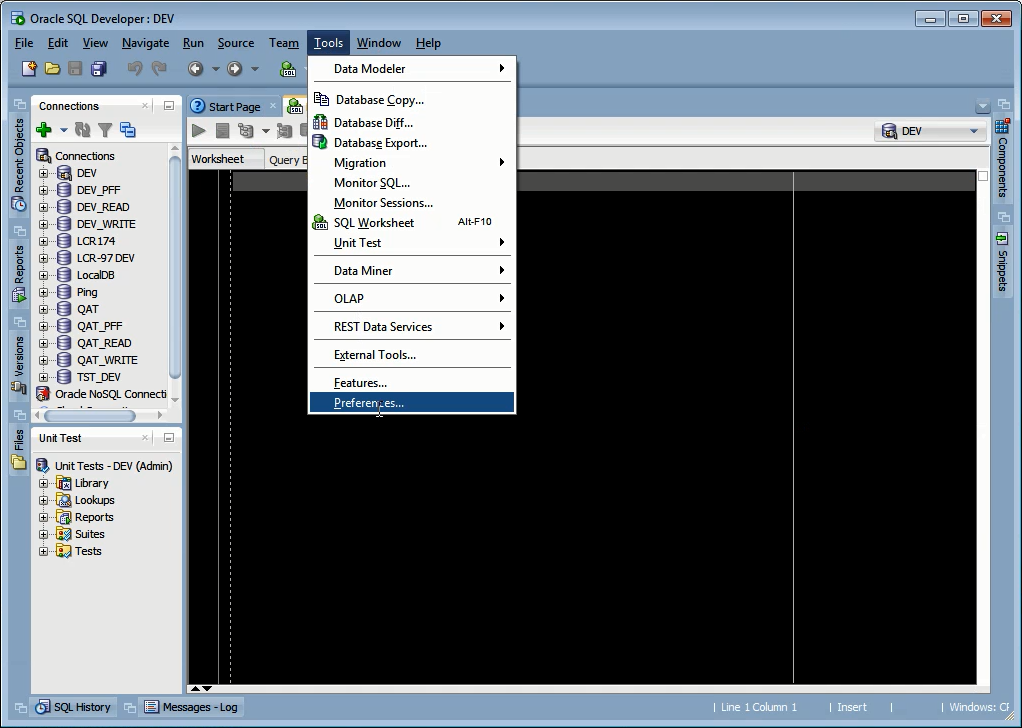Close the Start Page tab
Screen dimensions: 1022x728
pyautogui.click(x=273, y=106)
